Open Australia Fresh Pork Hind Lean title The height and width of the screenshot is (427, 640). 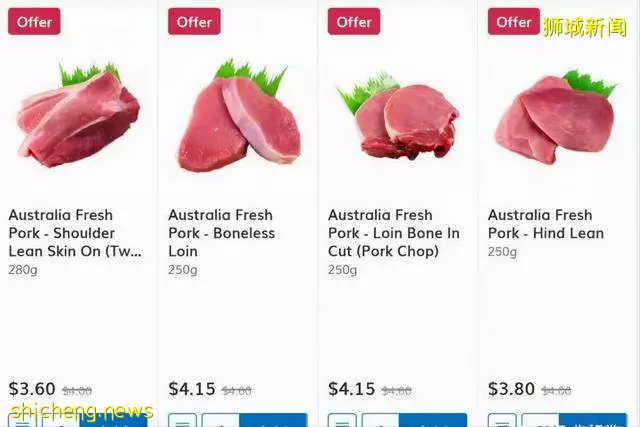pyautogui.click(x=546, y=224)
